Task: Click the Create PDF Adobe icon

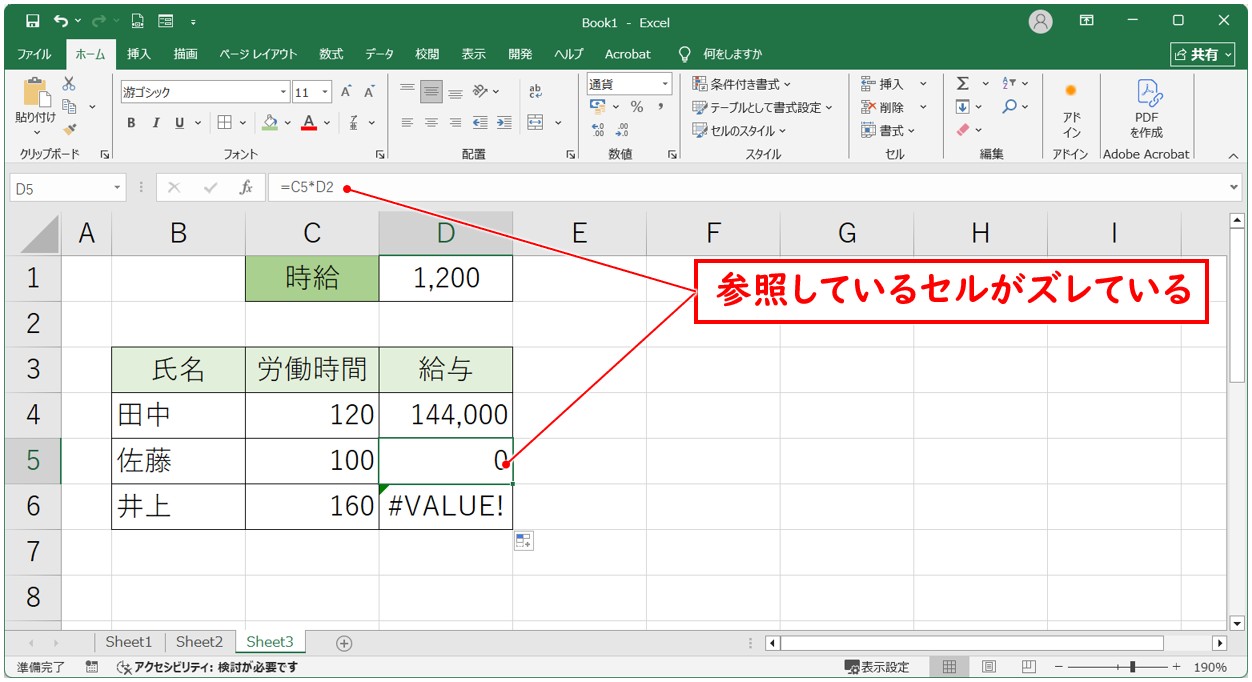Action: (1146, 108)
